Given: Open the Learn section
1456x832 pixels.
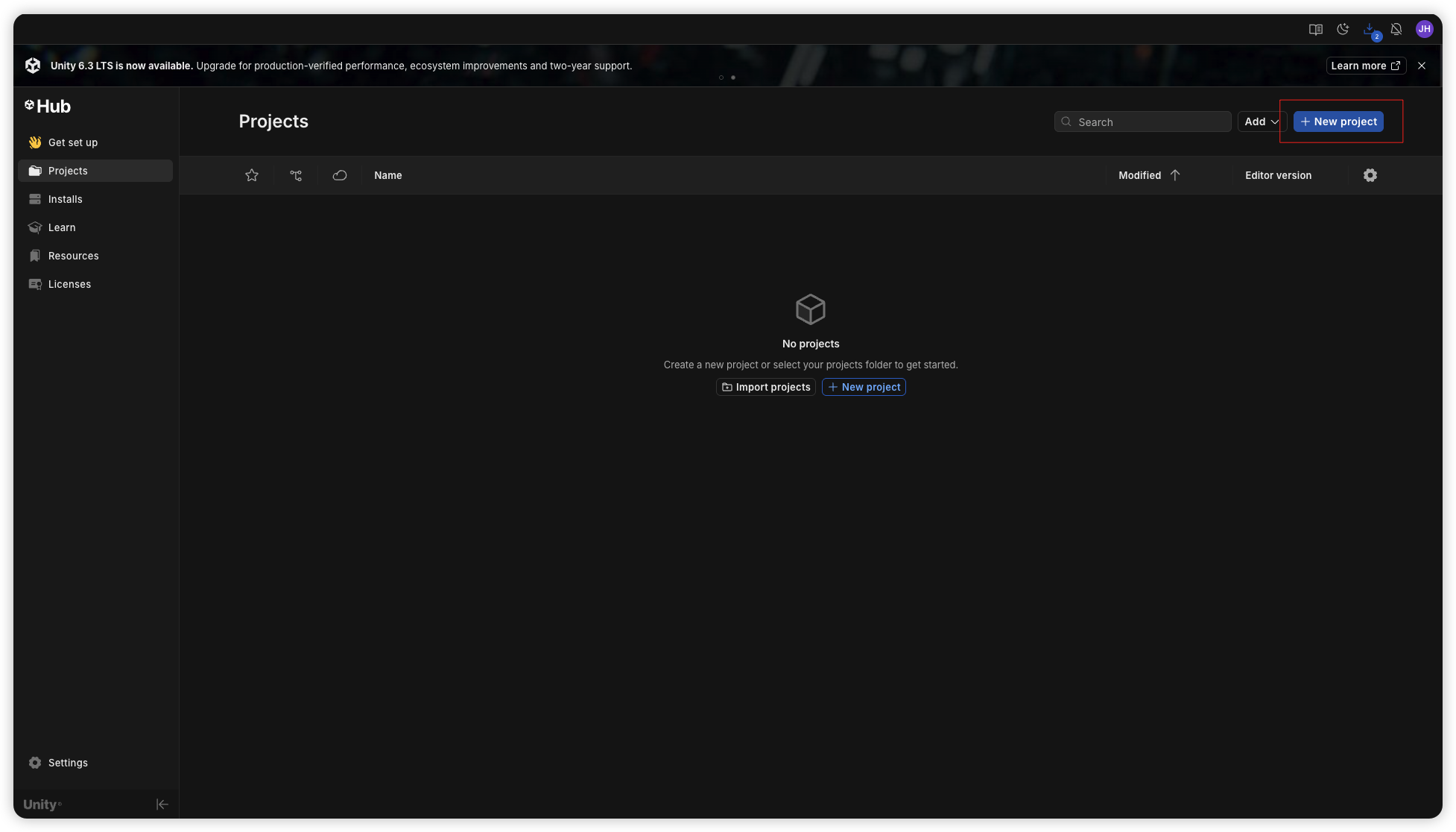Looking at the screenshot, I should coord(95,227).
